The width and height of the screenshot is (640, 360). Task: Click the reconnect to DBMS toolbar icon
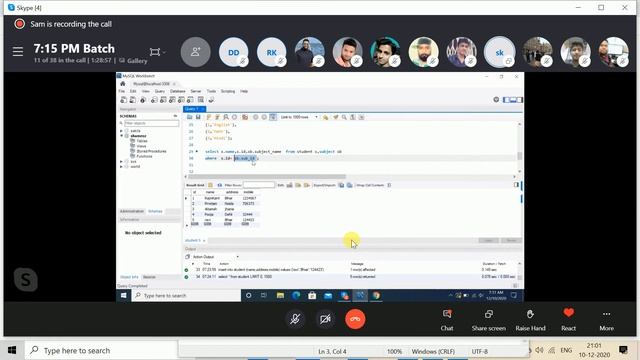coord(211,100)
